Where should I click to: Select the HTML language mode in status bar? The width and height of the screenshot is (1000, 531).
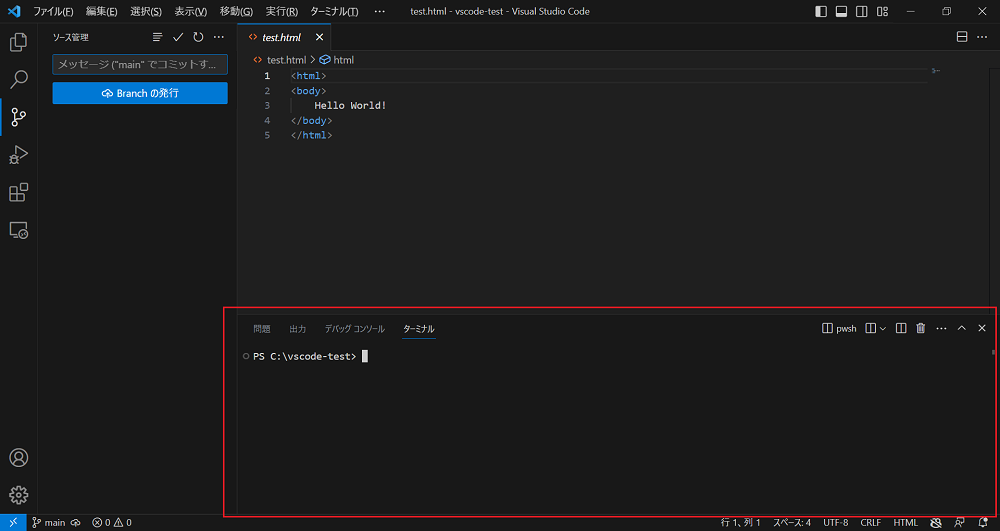coord(905,522)
